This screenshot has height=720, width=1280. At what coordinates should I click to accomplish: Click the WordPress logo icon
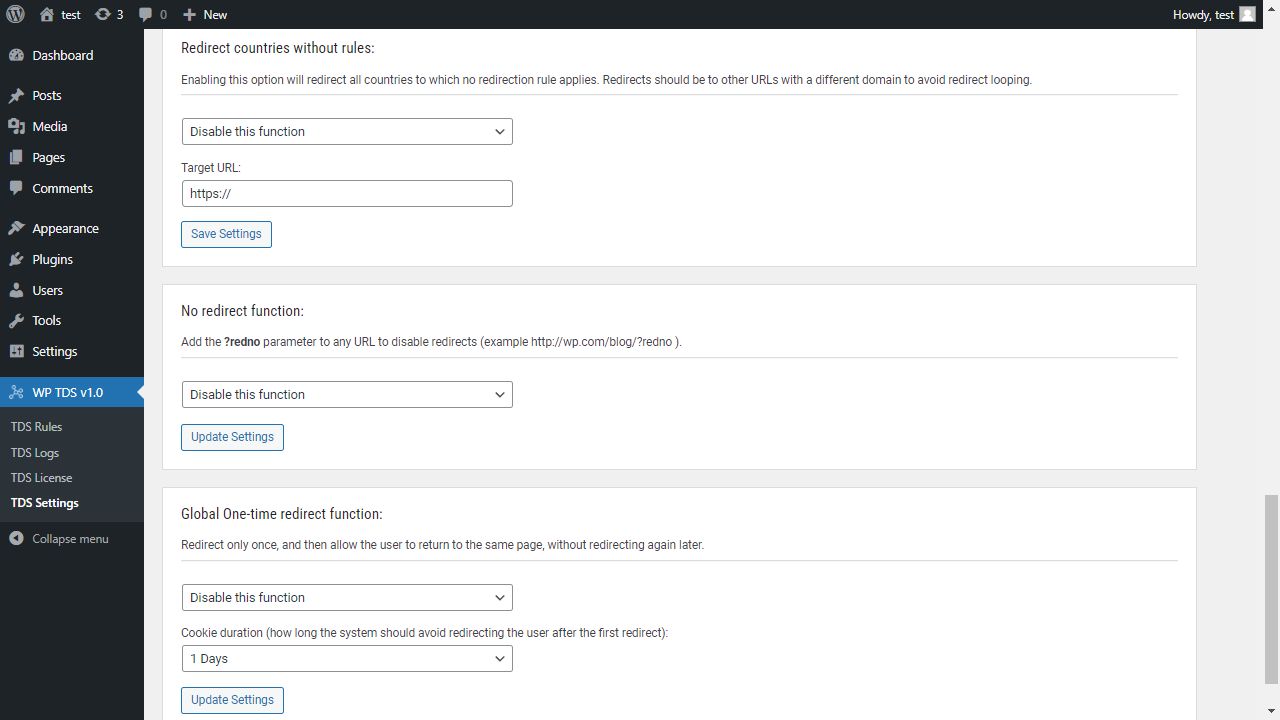(15, 14)
